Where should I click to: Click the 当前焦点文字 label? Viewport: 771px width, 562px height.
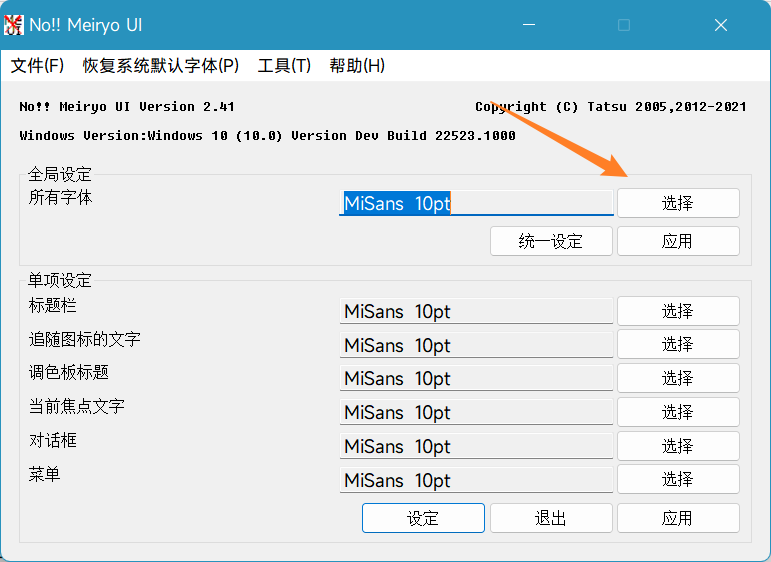pos(77,407)
